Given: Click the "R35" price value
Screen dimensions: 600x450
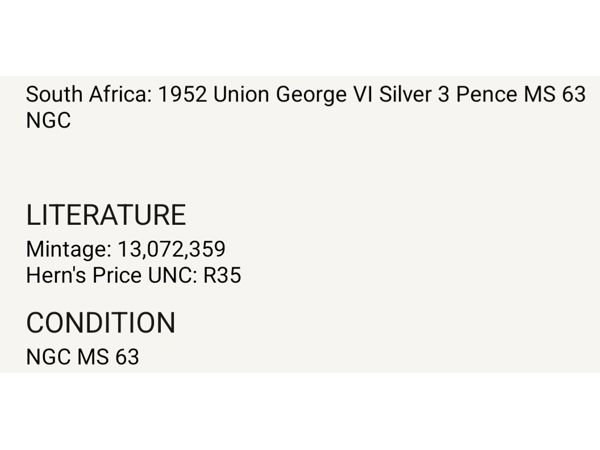Looking at the screenshot, I should pos(222,275).
